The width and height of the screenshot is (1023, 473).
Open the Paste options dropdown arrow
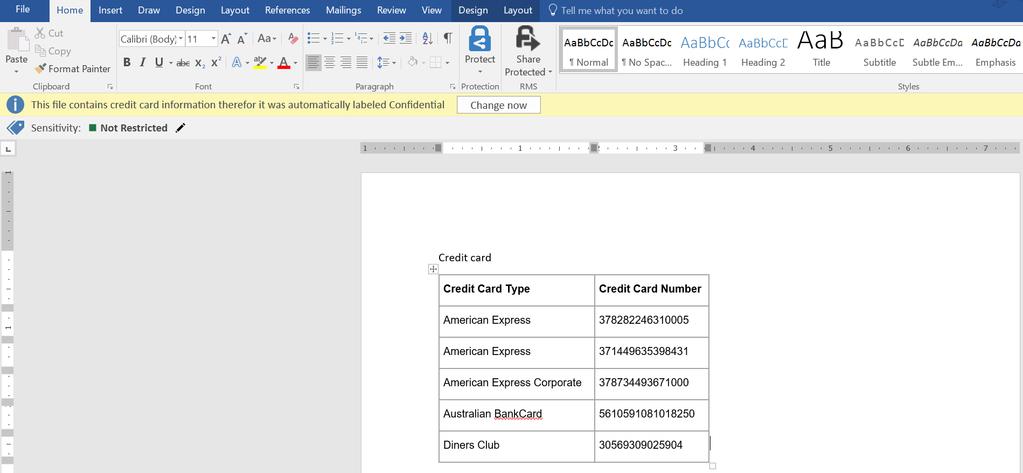coord(16,71)
